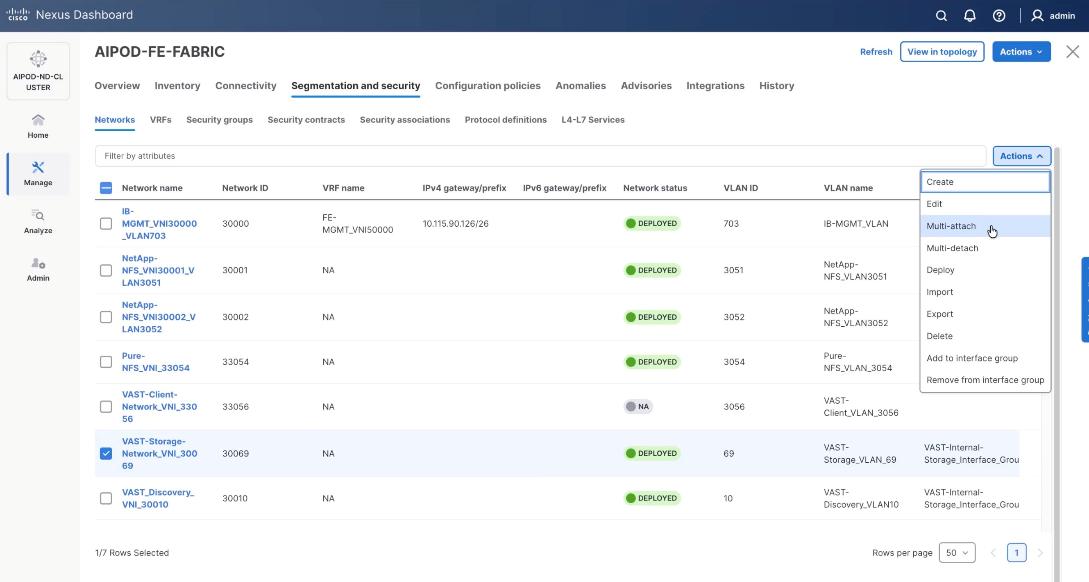Click the View in topology button
Viewport: 1089px width, 582px height.
pos(941,51)
